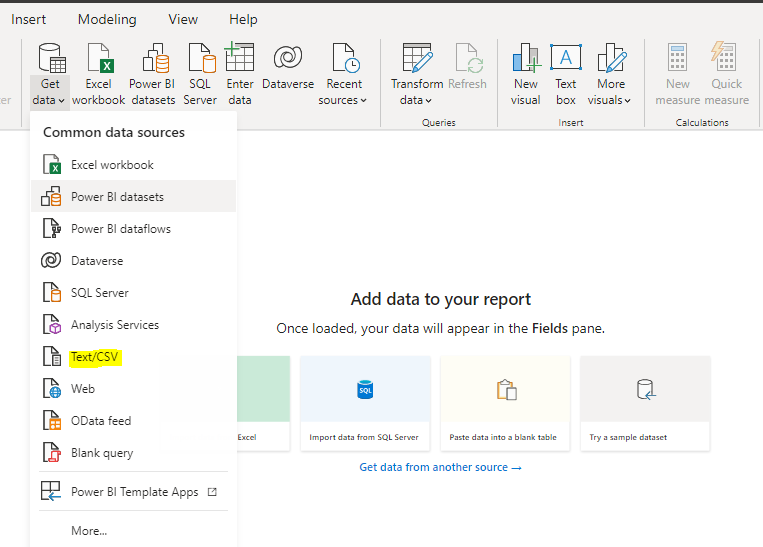763x547 pixels.
Task: Click the Excel workbook menu item icon
Action: click(52, 164)
